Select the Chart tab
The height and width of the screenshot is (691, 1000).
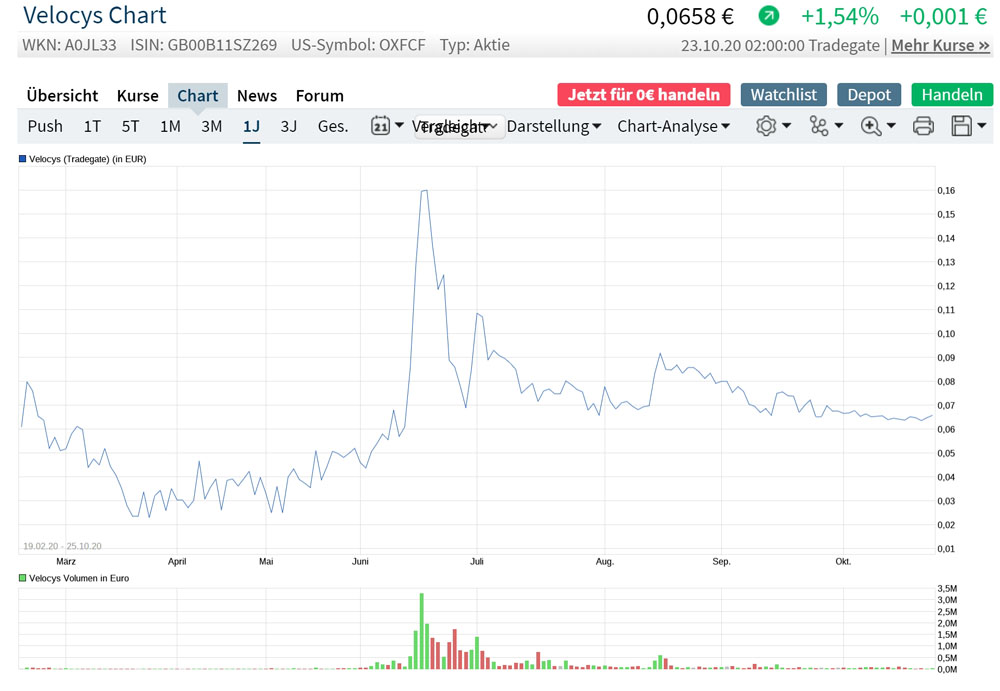pos(198,96)
